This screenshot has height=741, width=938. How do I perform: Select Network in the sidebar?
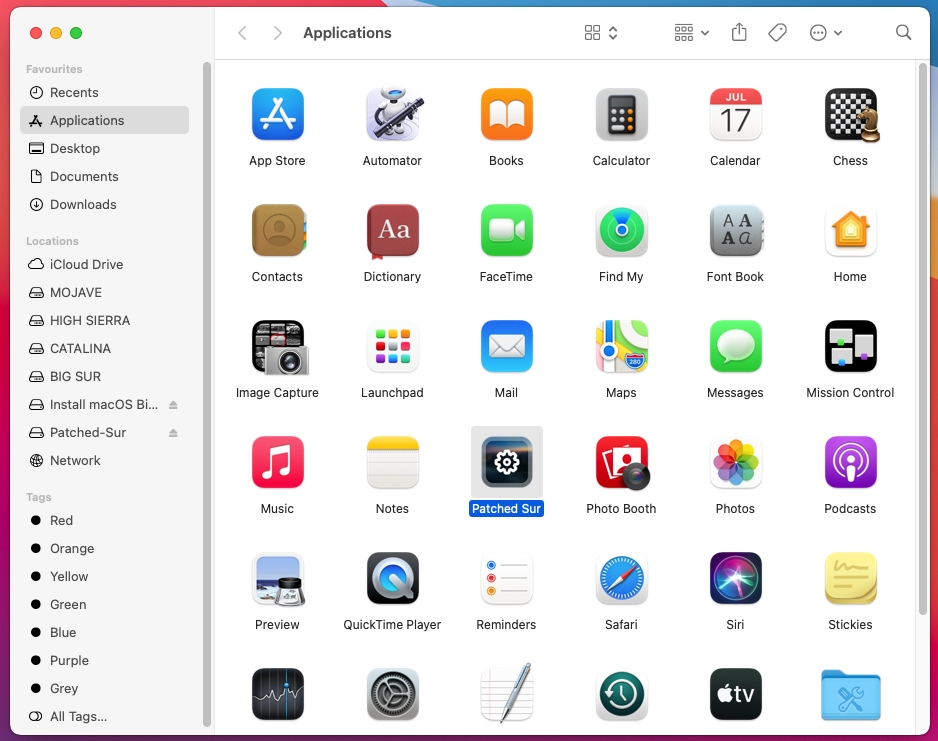click(x=105, y=461)
